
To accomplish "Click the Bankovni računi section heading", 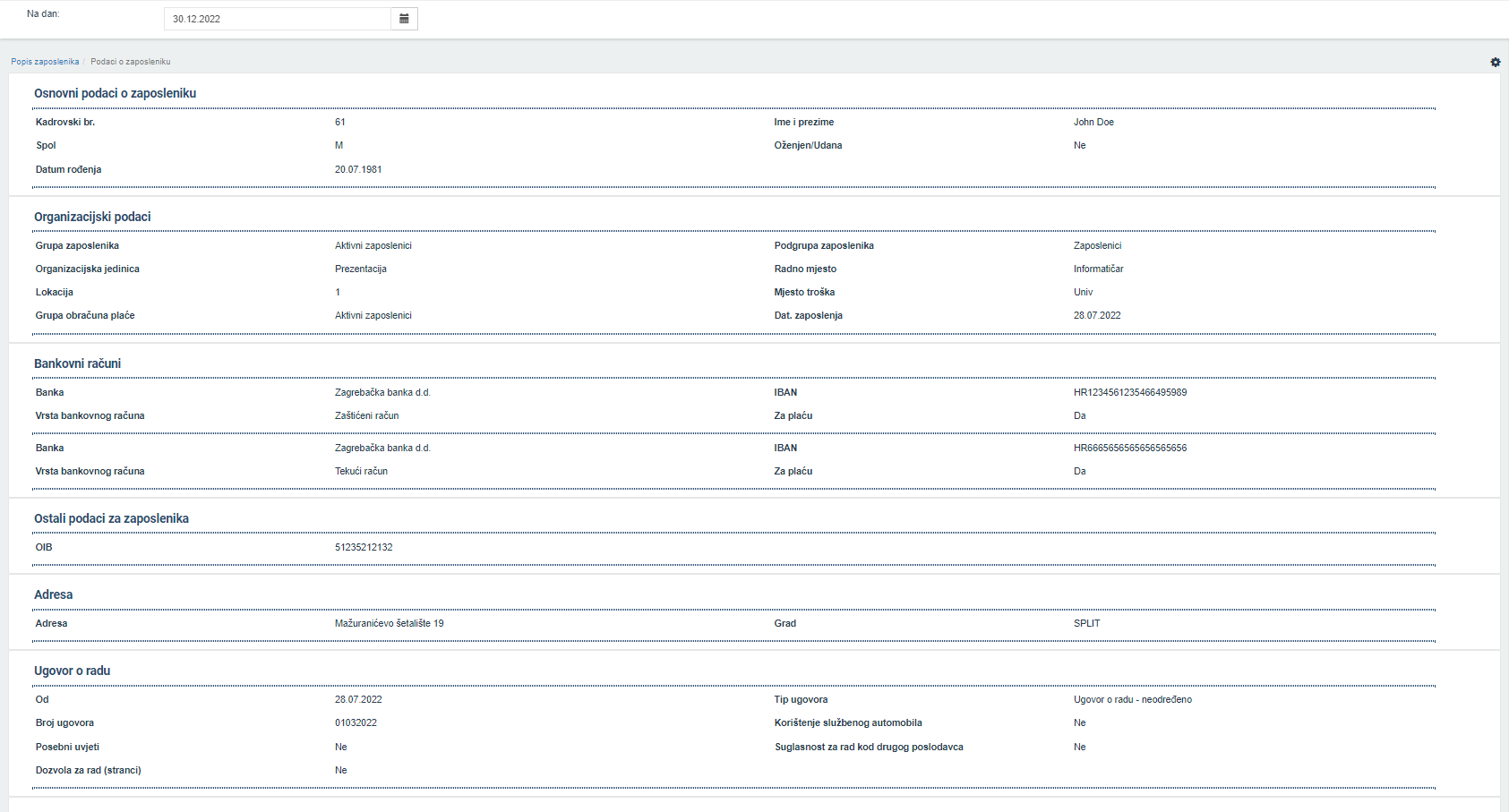I will (x=77, y=363).
